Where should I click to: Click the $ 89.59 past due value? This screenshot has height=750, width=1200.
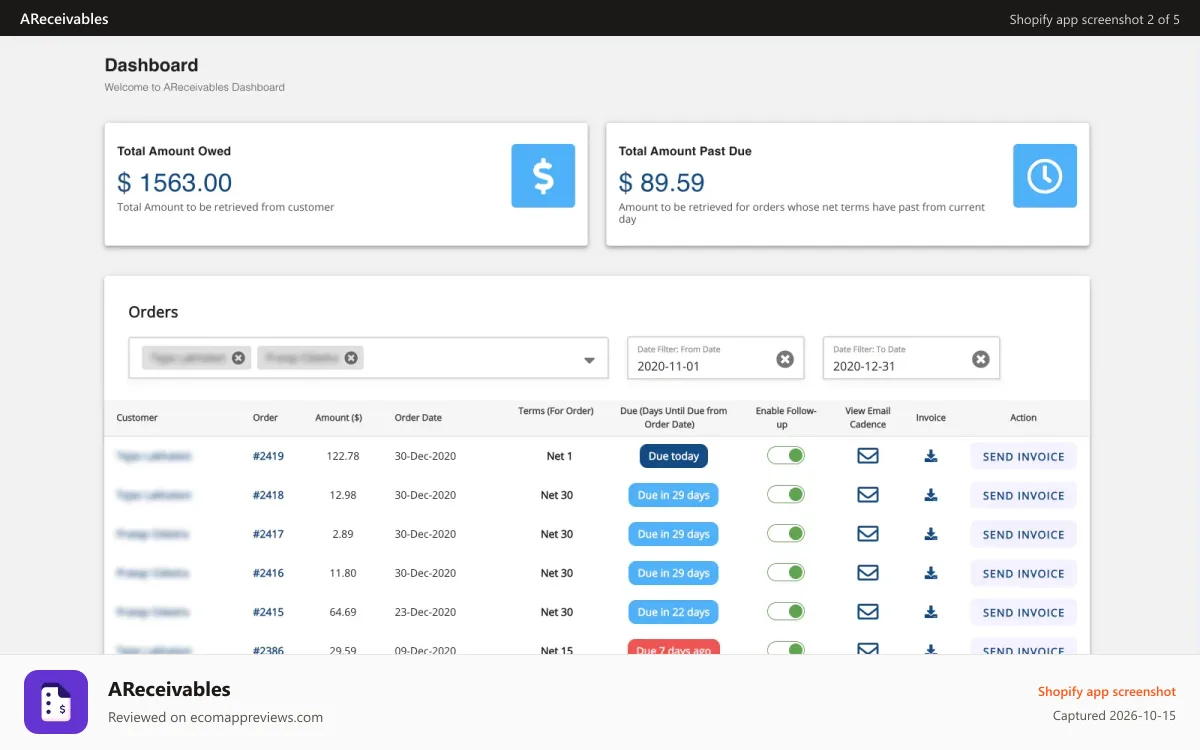pos(662,183)
